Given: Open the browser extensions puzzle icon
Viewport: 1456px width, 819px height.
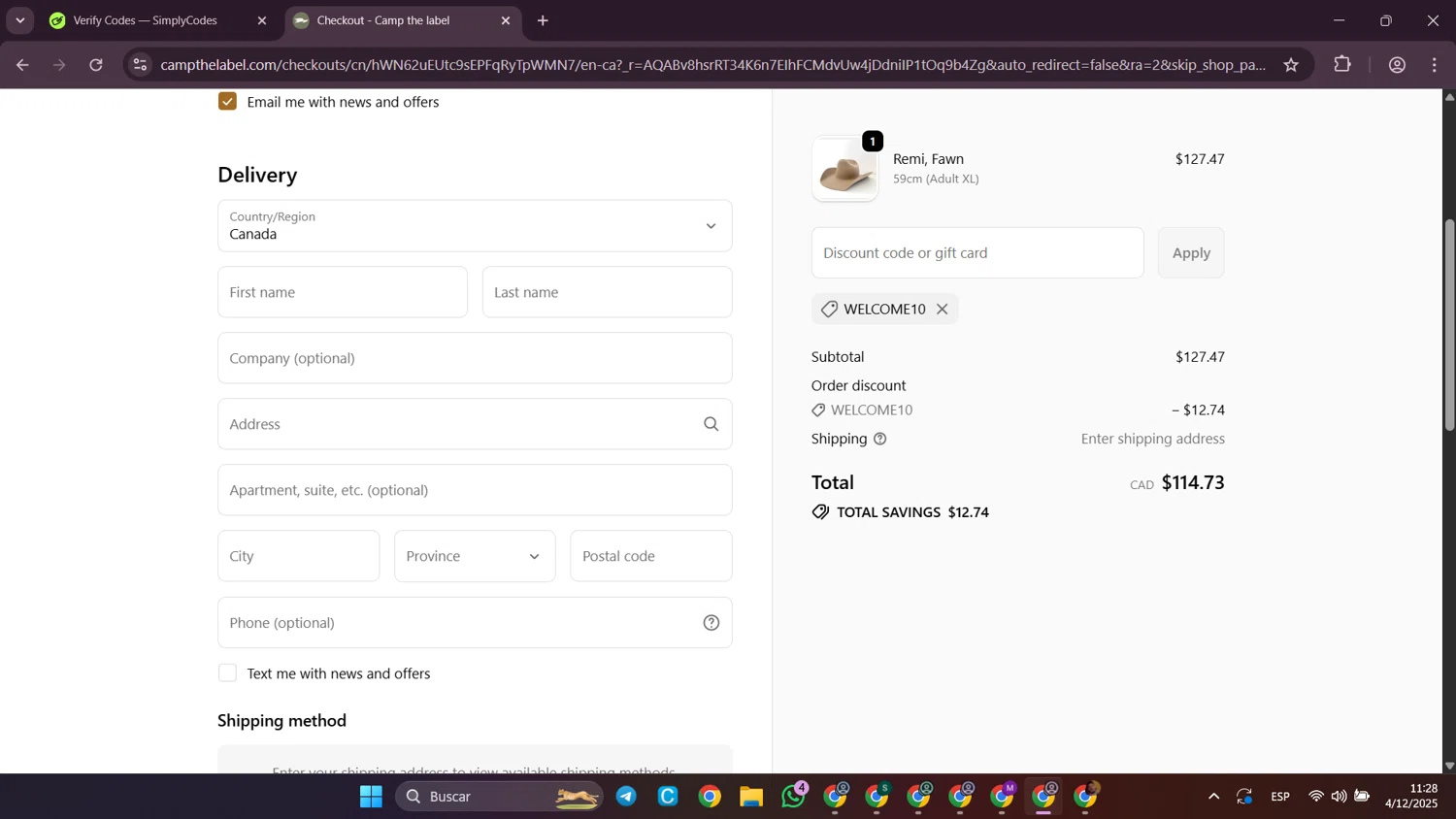Looking at the screenshot, I should point(1341,65).
